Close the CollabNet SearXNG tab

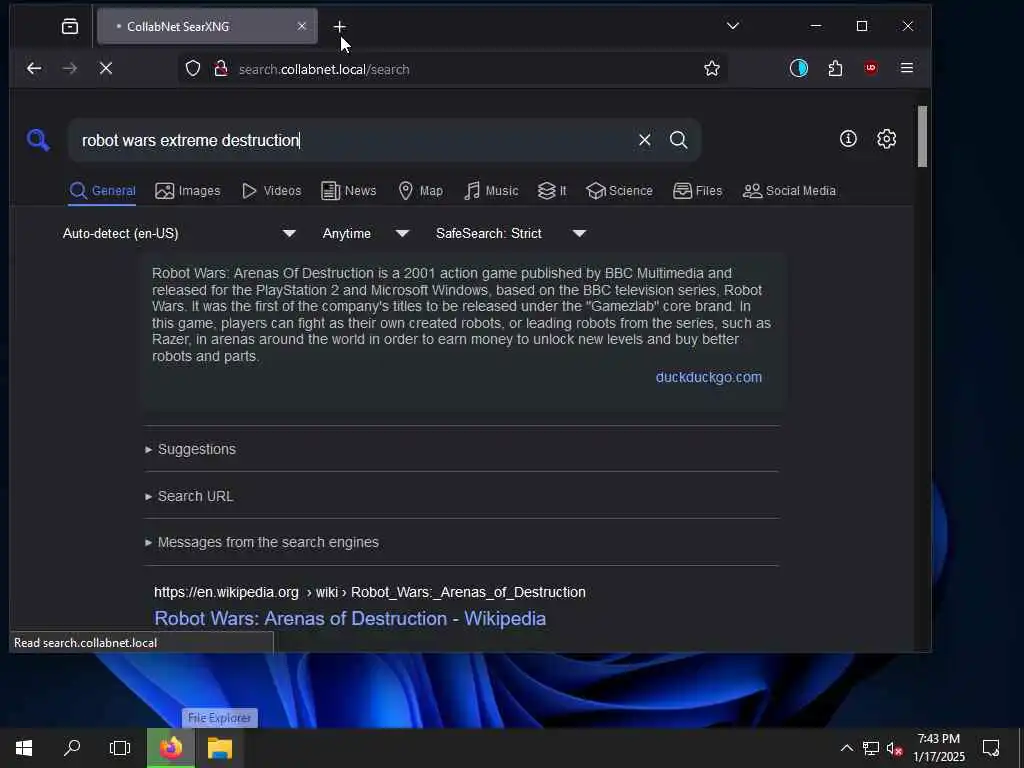coord(302,26)
